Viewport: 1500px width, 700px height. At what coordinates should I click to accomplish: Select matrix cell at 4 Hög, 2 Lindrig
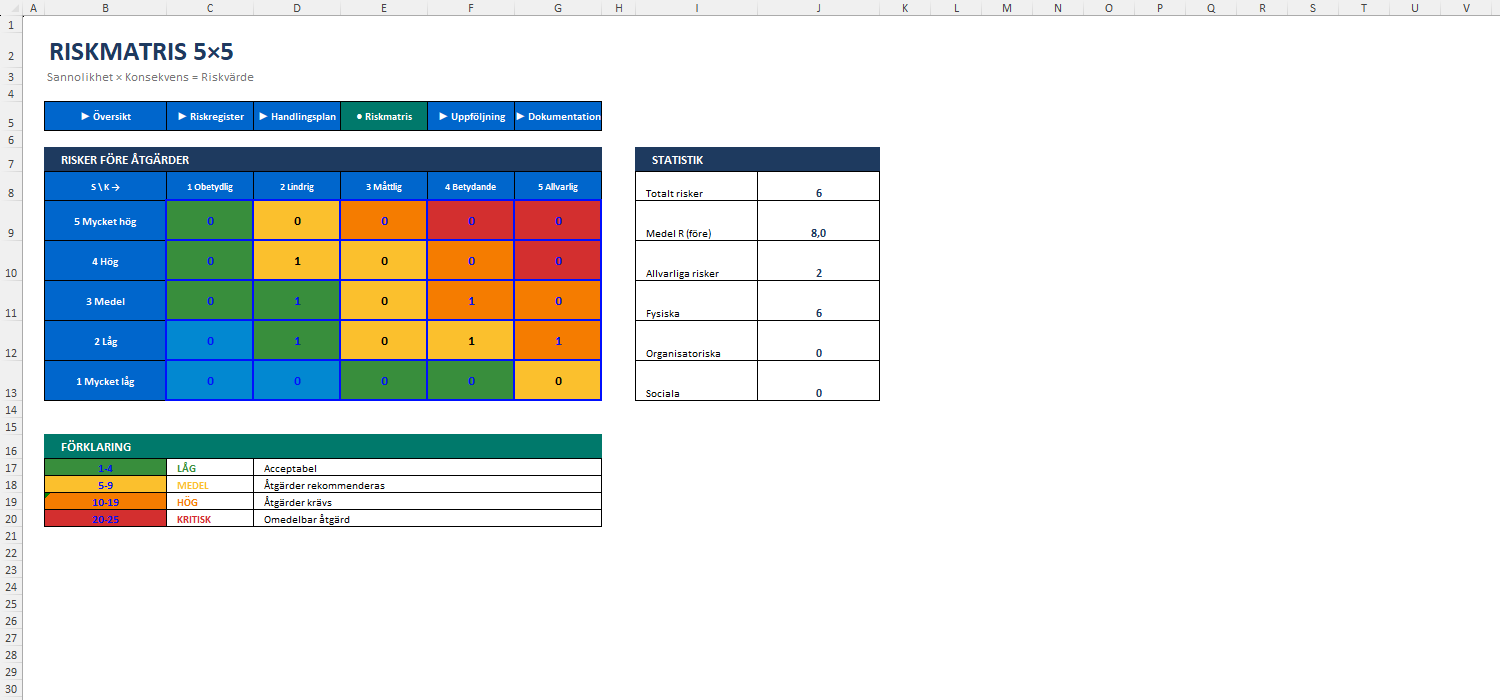coord(297,261)
